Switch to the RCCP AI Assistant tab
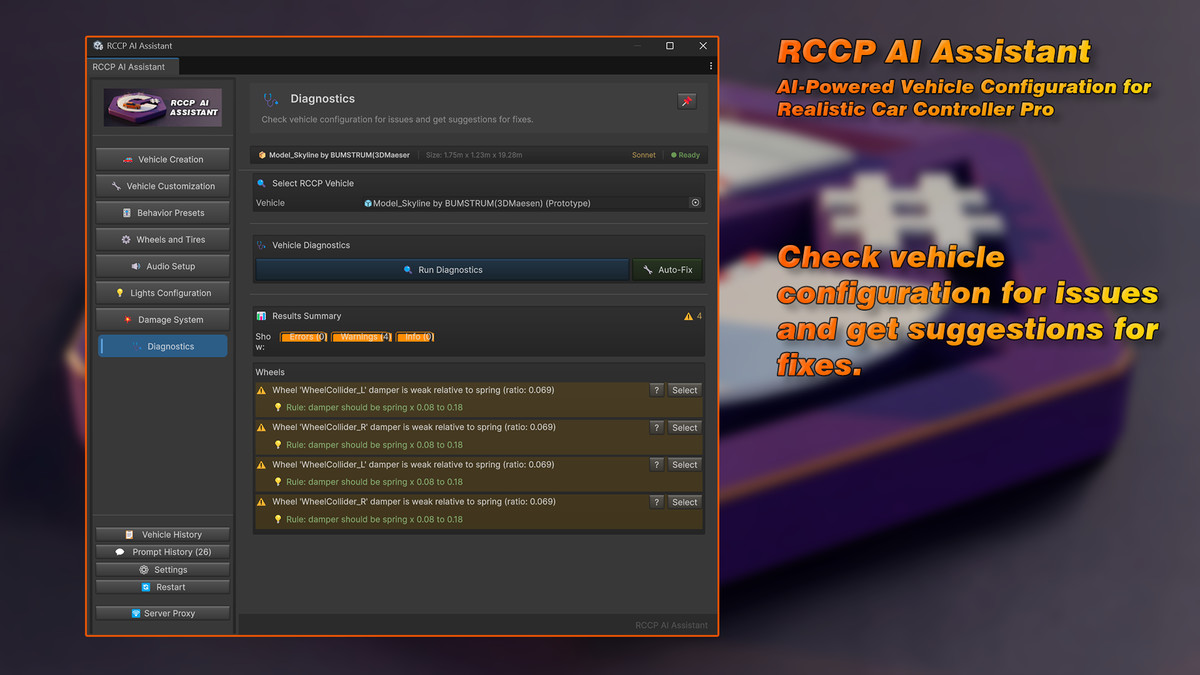 pyautogui.click(x=132, y=67)
